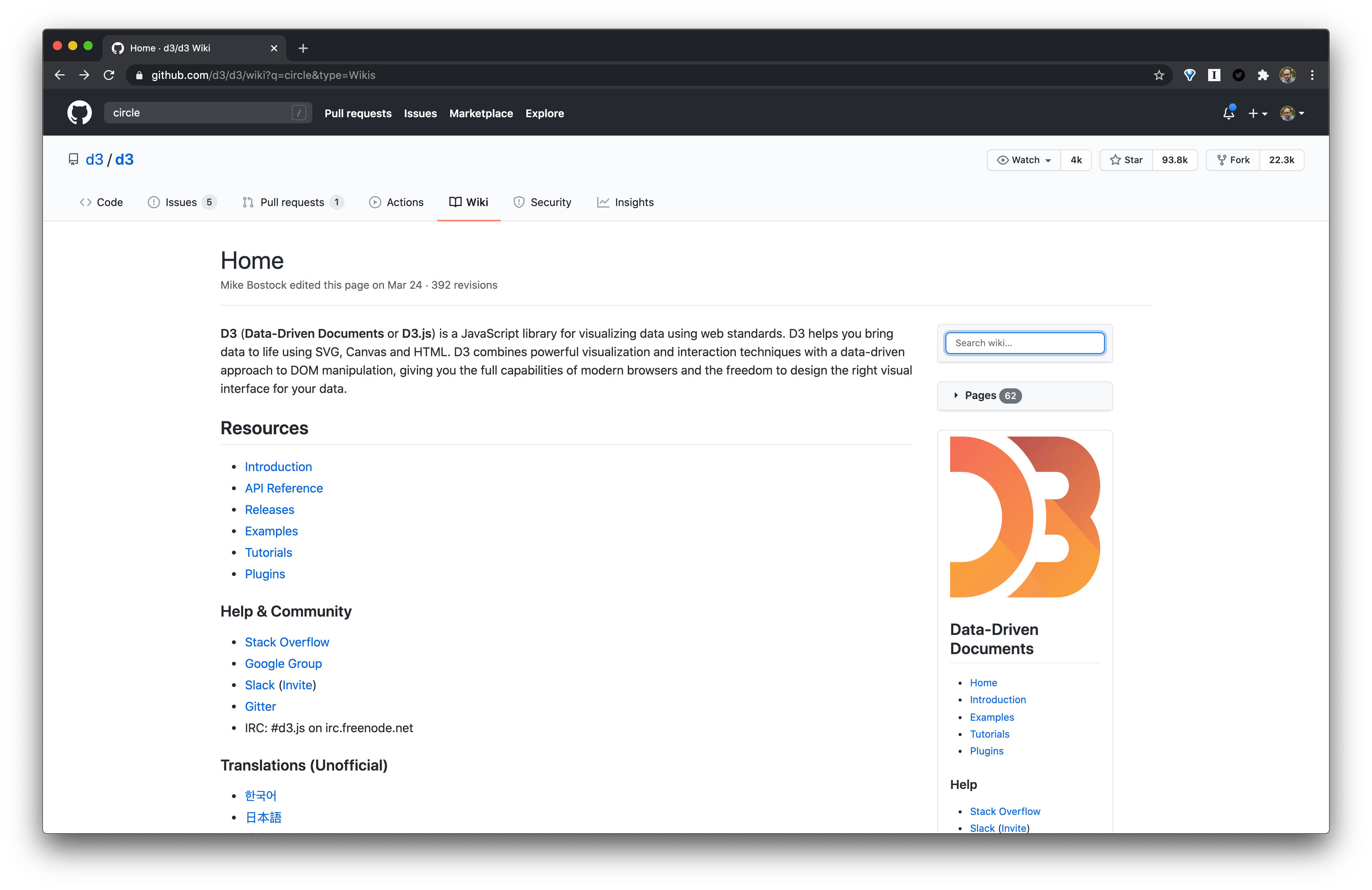Screen dimensions: 1372x890
Task: Open the user avatar menu
Action: [x=1292, y=114]
